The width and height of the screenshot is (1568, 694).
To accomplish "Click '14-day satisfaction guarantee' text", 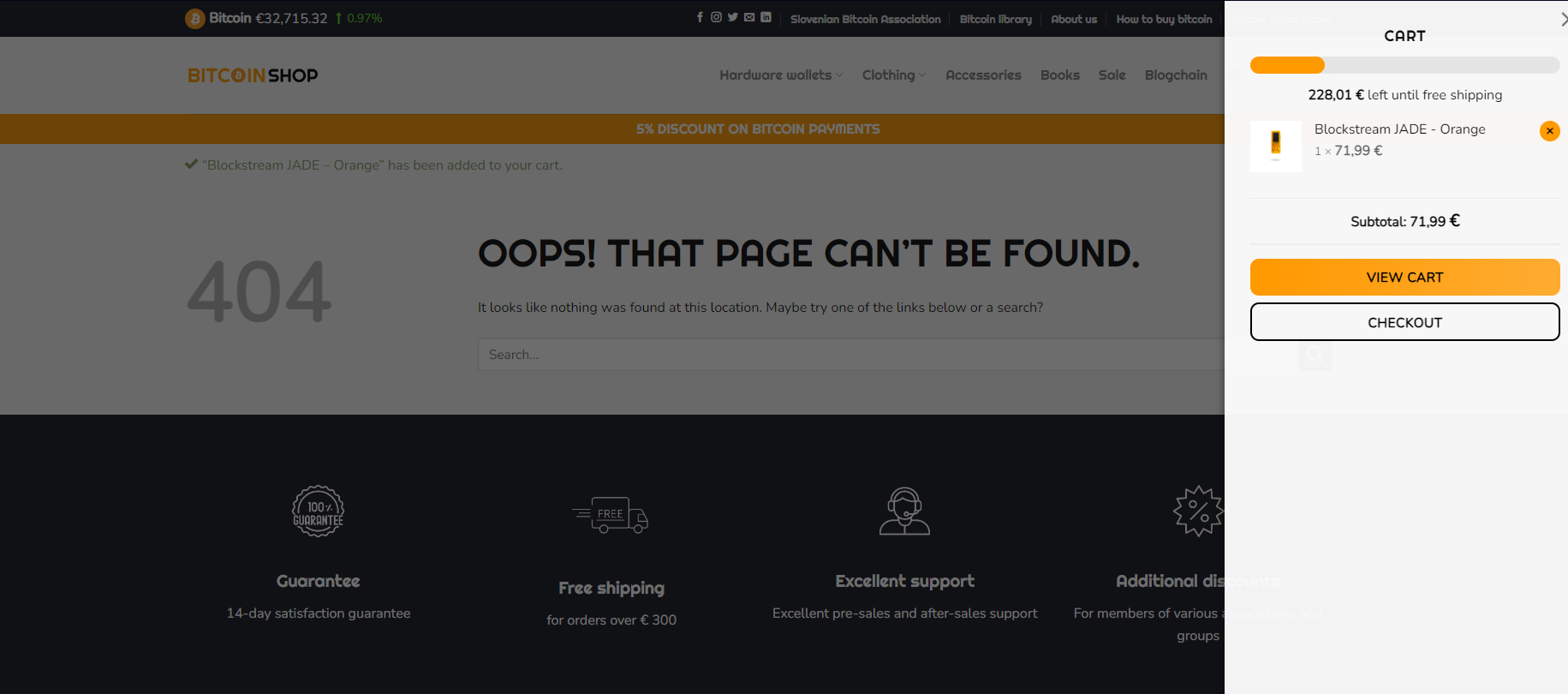I will point(318,613).
